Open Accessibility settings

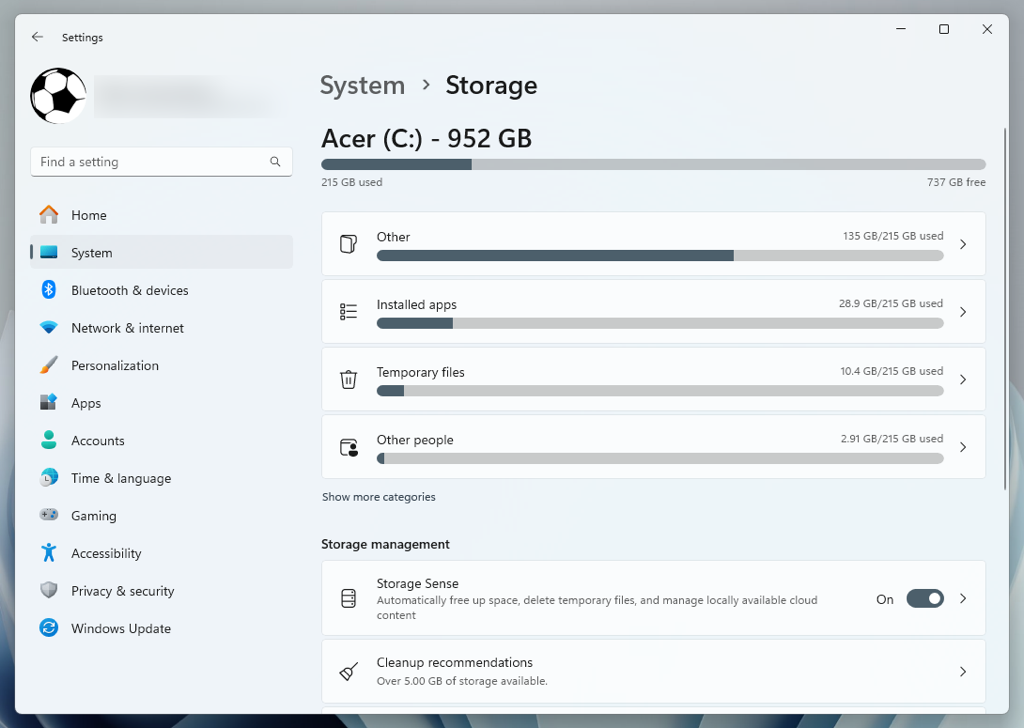click(161, 553)
